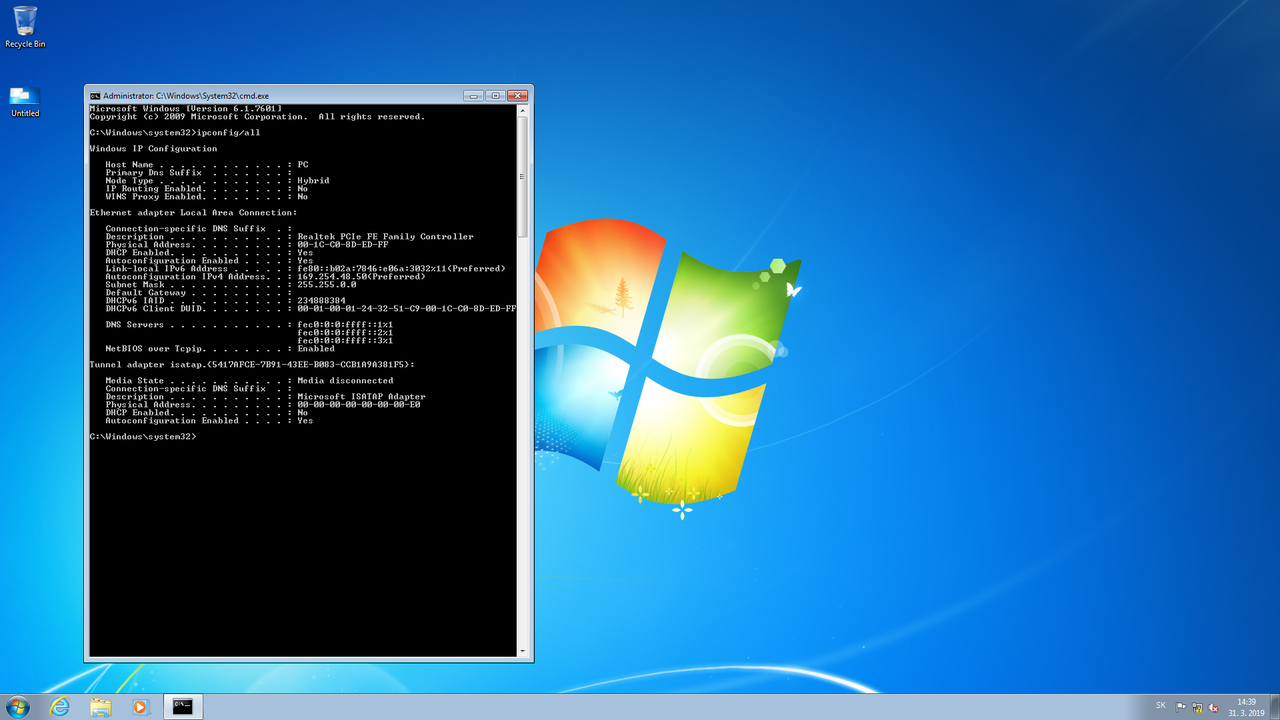
Task: Maximize the cmd.exe window
Action: tap(495, 96)
